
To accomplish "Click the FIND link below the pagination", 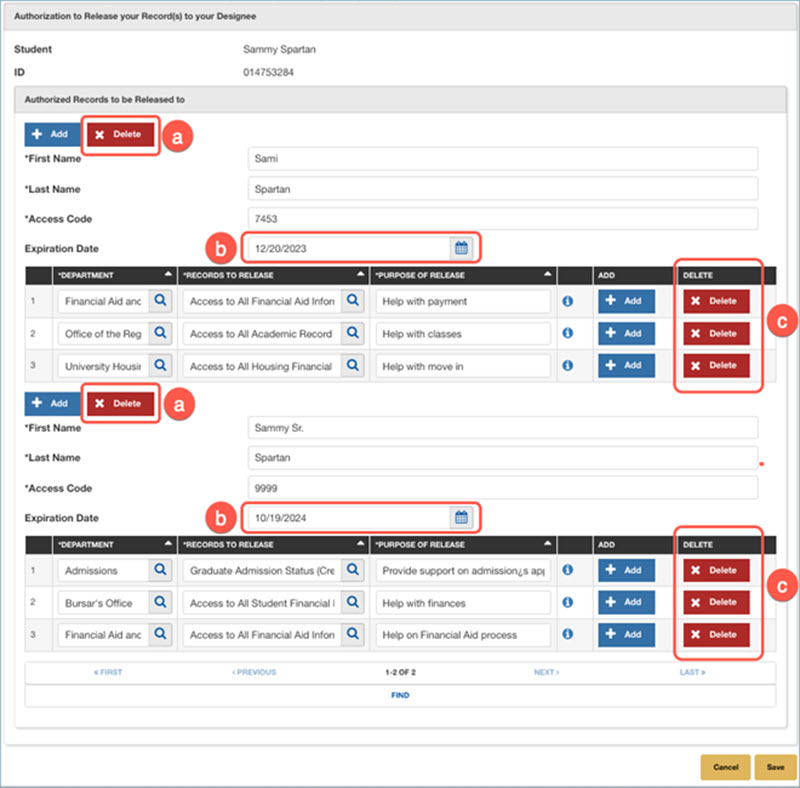I will pos(400,695).
